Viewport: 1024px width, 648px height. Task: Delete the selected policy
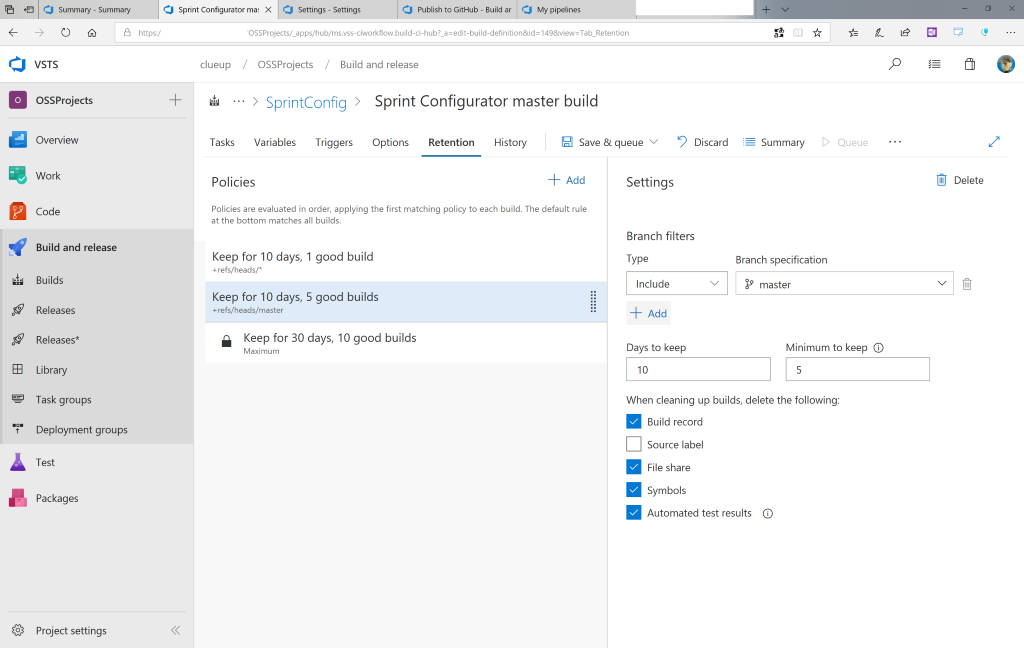pos(960,180)
